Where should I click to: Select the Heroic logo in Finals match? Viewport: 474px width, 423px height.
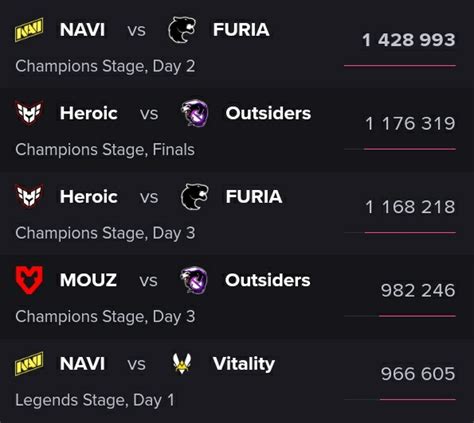[30, 113]
